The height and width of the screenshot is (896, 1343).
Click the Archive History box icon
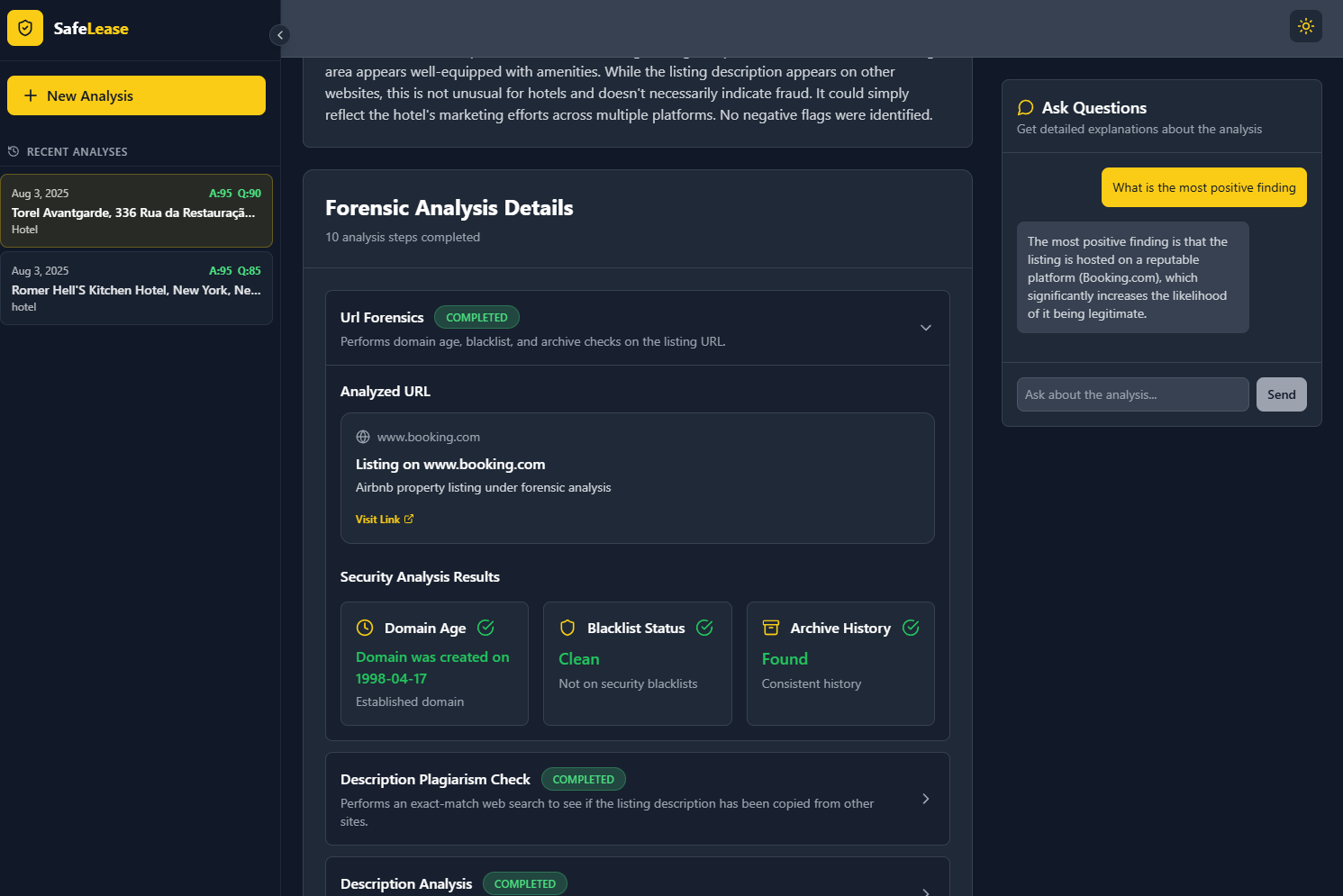coord(771,628)
